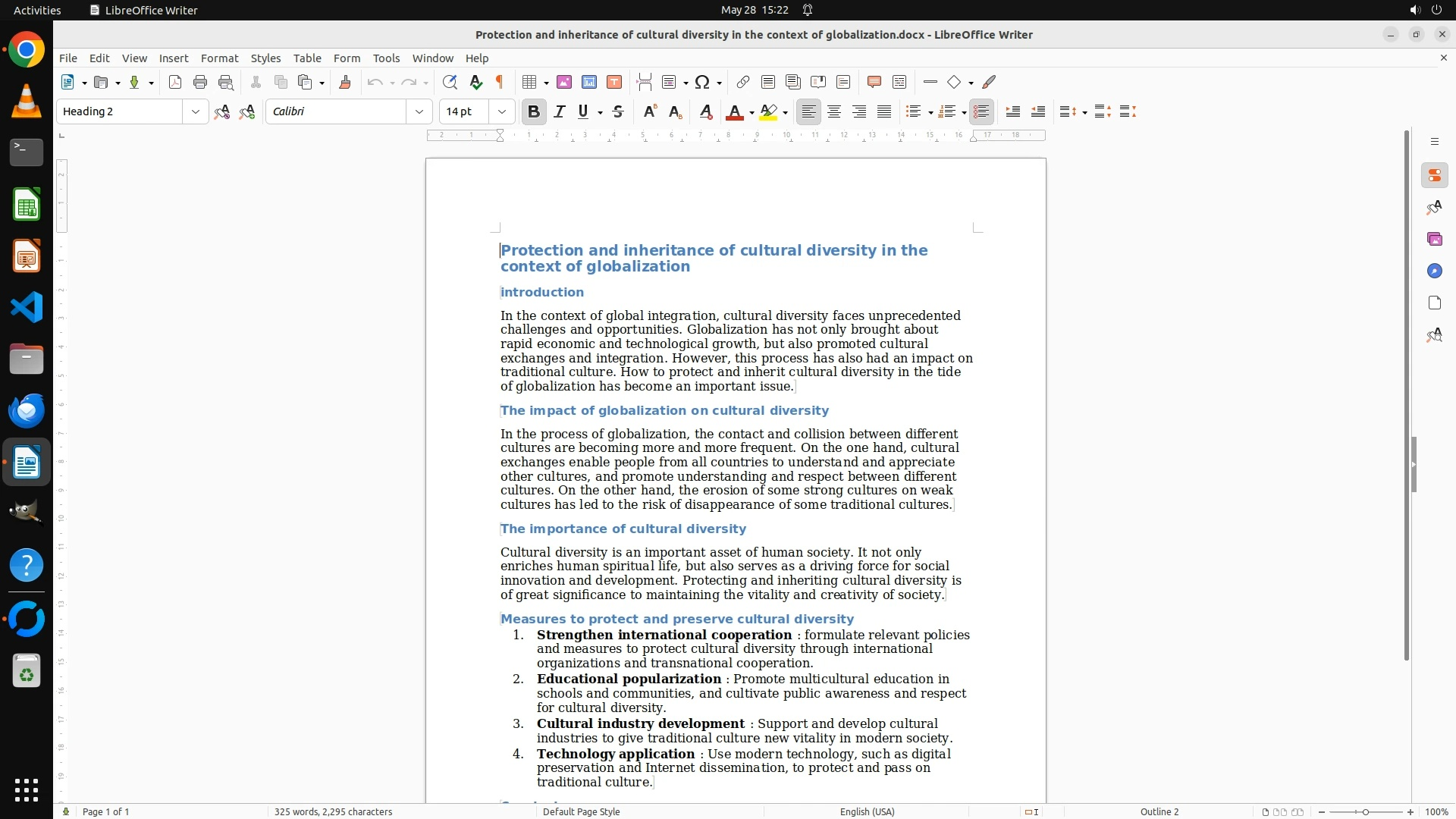This screenshot has height=819, width=1456.
Task: Toggle formatting marks pilcrow button
Action: tap(500, 83)
